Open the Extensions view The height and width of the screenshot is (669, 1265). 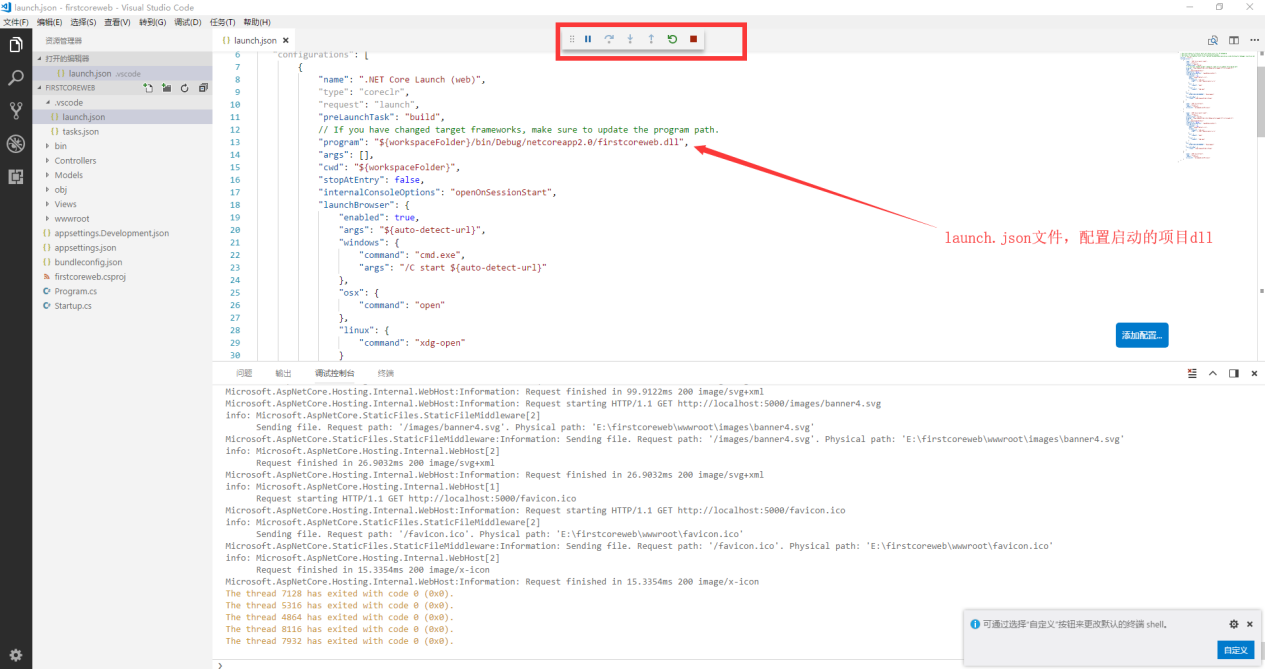coord(16,176)
